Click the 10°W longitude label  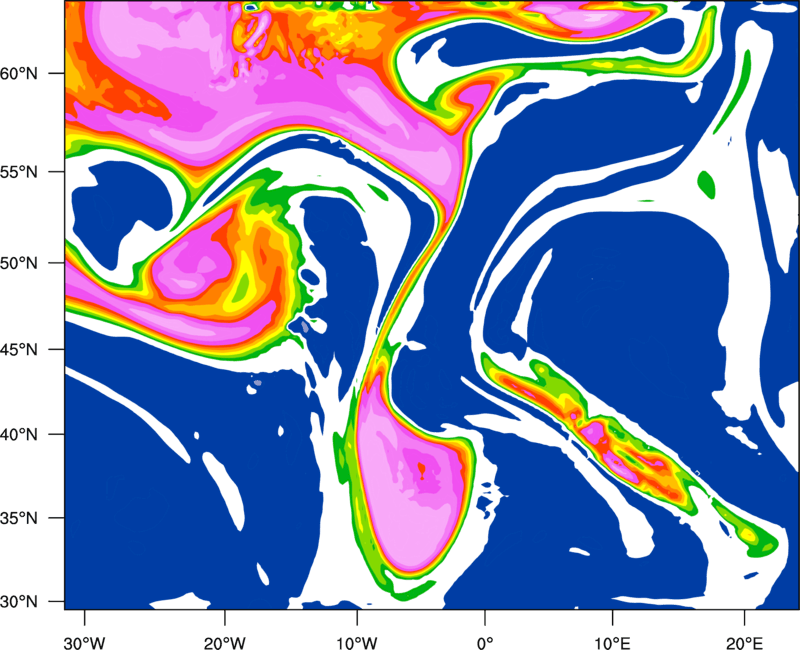pos(356,643)
